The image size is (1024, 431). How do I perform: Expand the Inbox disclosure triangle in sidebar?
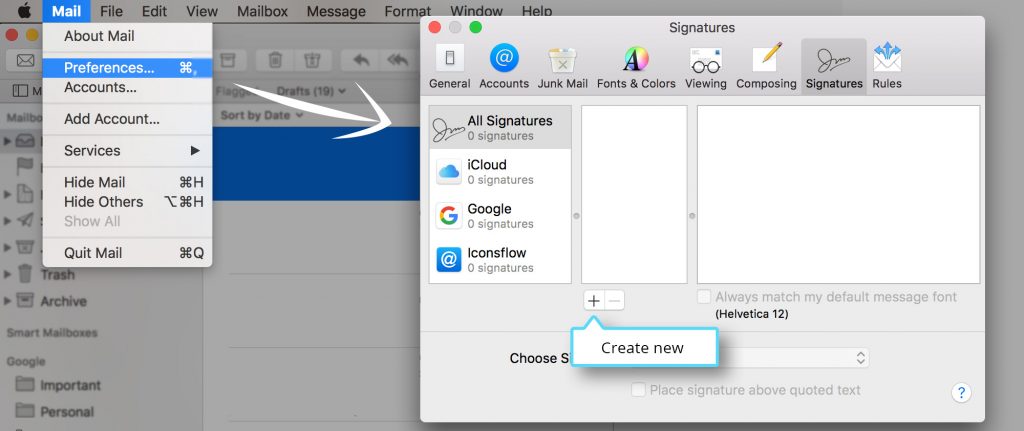(7, 140)
